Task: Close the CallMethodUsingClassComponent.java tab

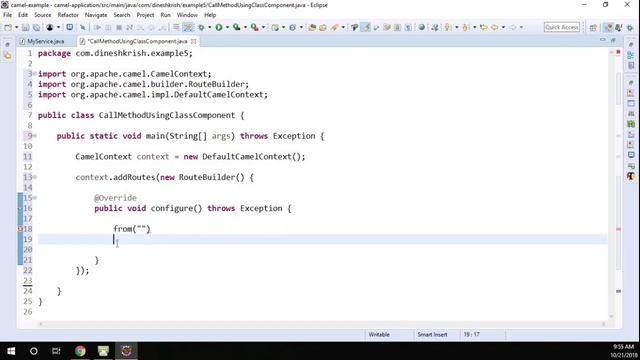Action: (193, 41)
